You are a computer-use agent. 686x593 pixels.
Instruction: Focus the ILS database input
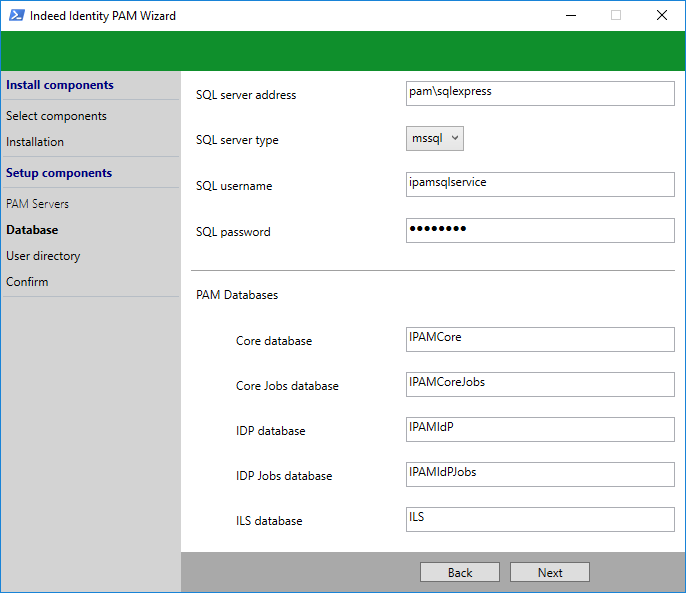540,520
